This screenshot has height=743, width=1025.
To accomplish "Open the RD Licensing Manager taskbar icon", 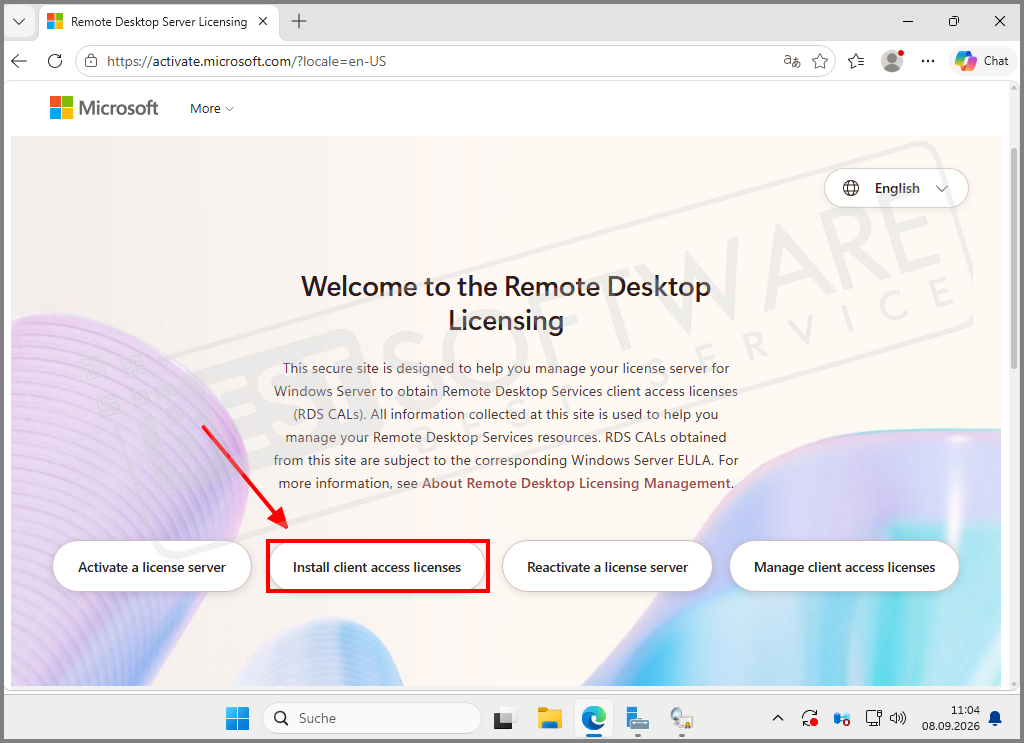I will (682, 718).
